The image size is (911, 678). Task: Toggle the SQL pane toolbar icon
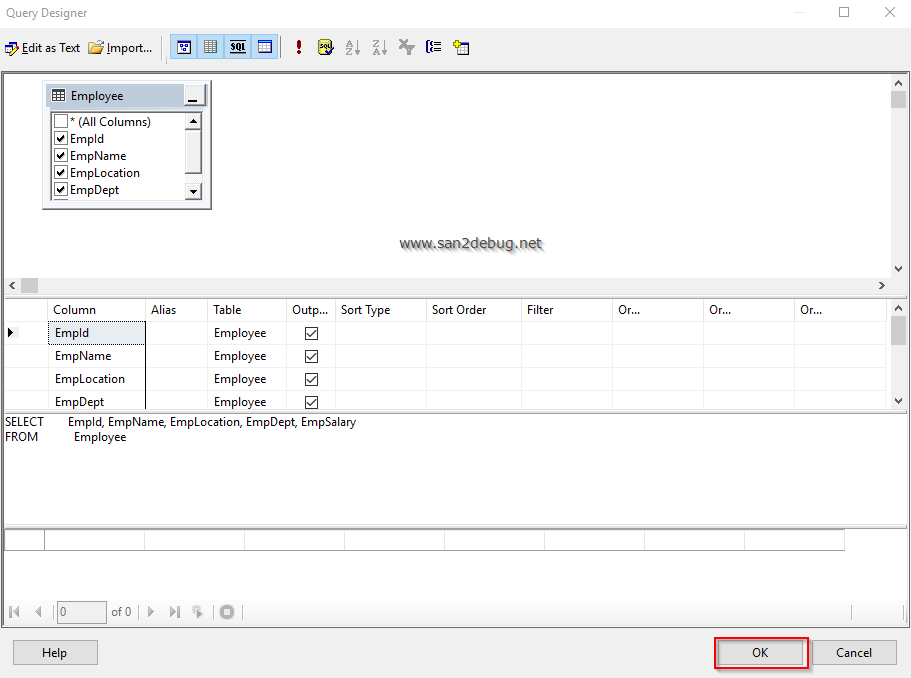tap(238, 47)
